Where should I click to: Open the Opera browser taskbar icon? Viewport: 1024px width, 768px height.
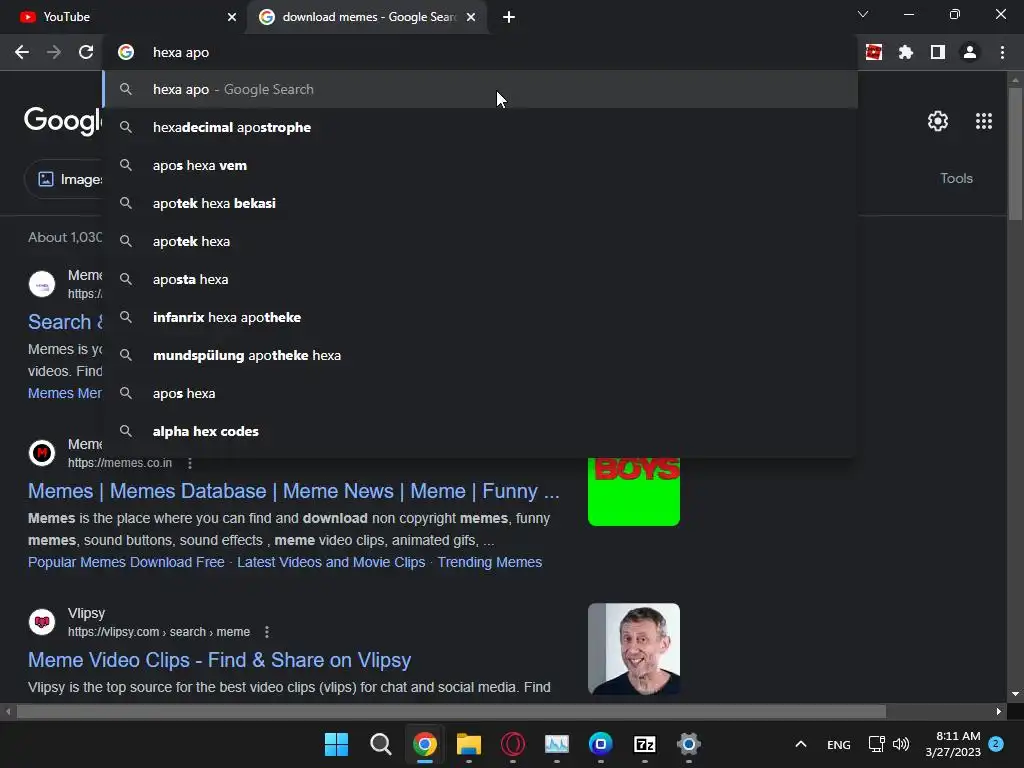point(513,744)
